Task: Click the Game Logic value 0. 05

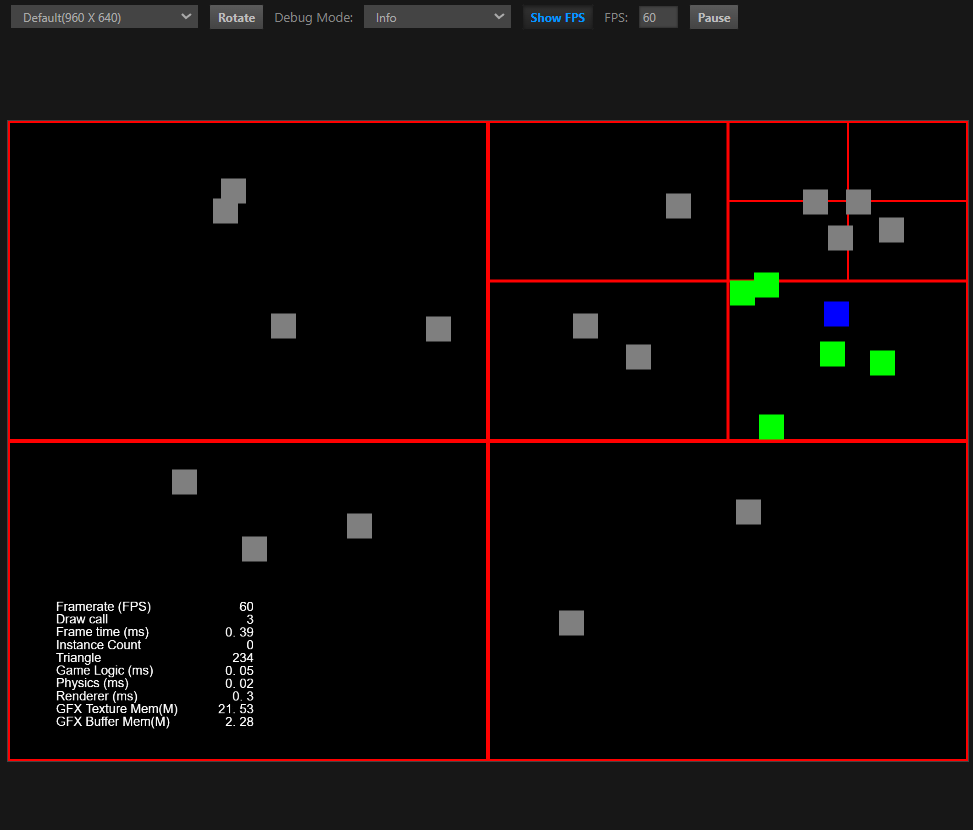Action: coord(239,671)
